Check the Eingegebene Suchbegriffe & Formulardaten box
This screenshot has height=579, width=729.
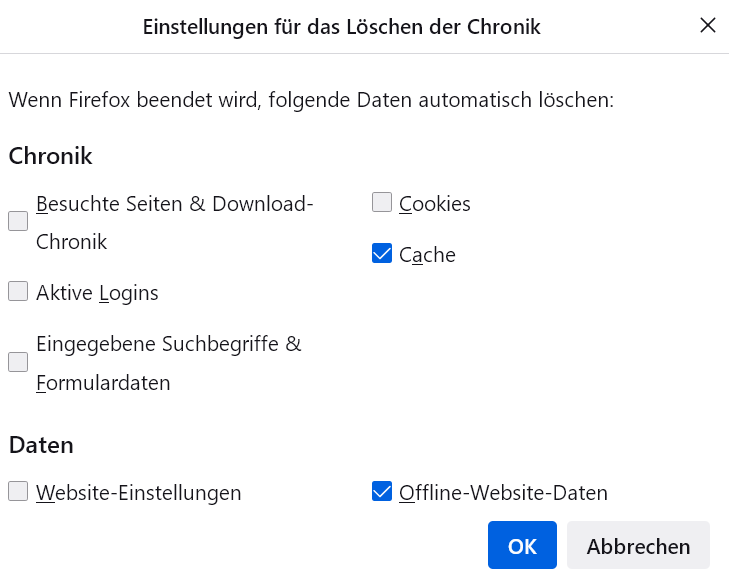click(18, 362)
